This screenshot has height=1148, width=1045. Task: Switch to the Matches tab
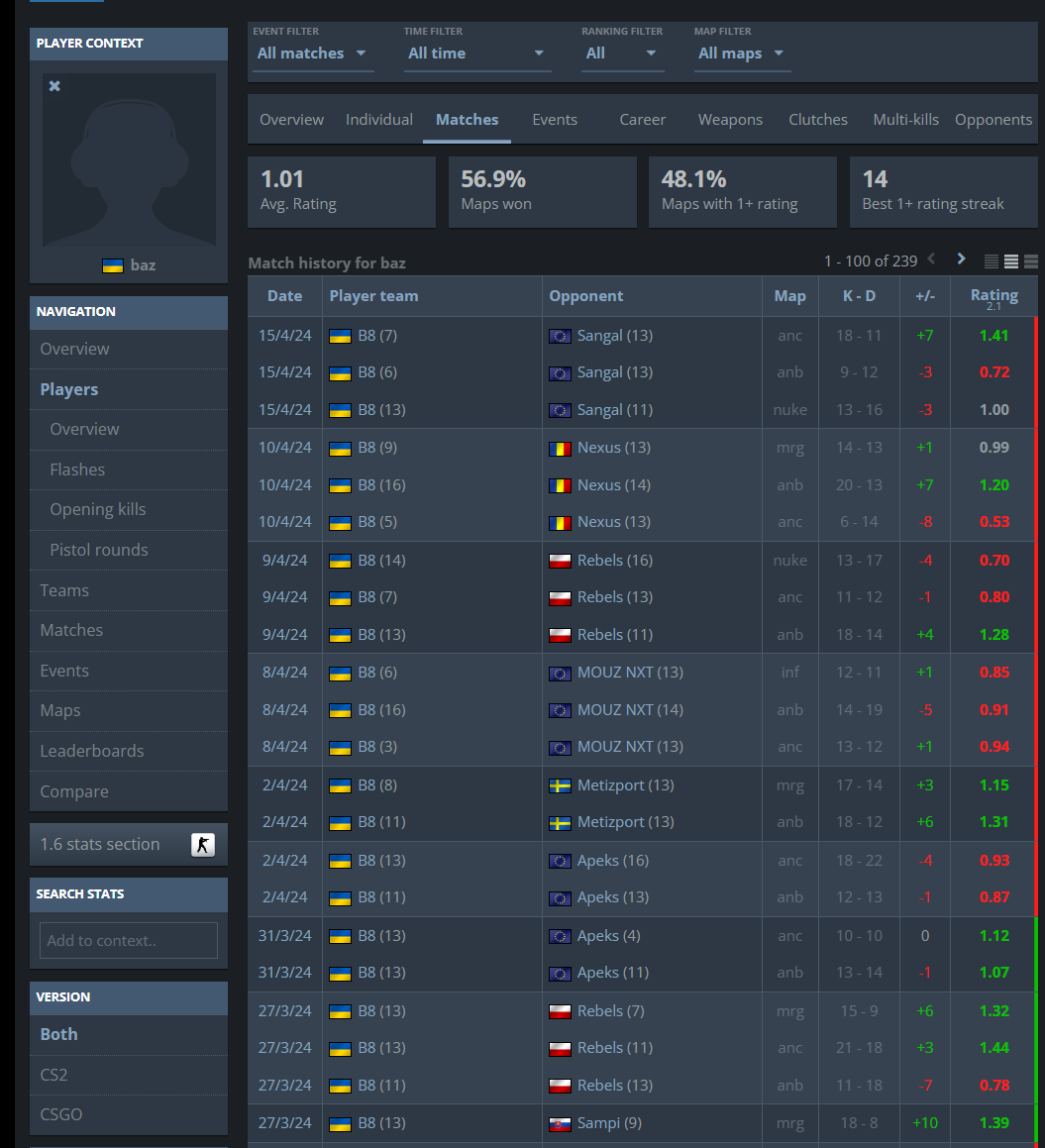[468, 119]
